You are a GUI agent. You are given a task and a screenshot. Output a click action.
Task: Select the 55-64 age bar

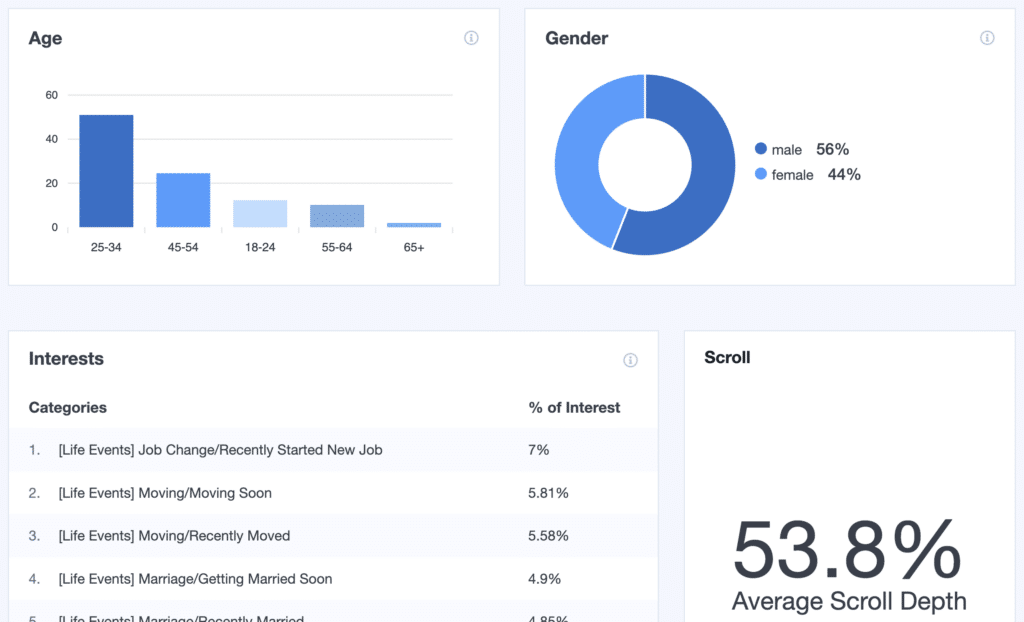(337, 216)
